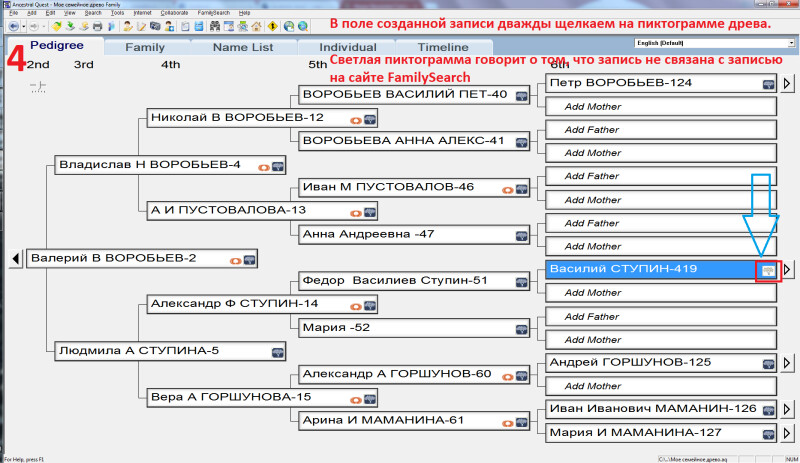Click orange icon beside Валерий В ВОРОБЬЕВ-2
800x463 pixels.
pyautogui.click(x=235, y=261)
